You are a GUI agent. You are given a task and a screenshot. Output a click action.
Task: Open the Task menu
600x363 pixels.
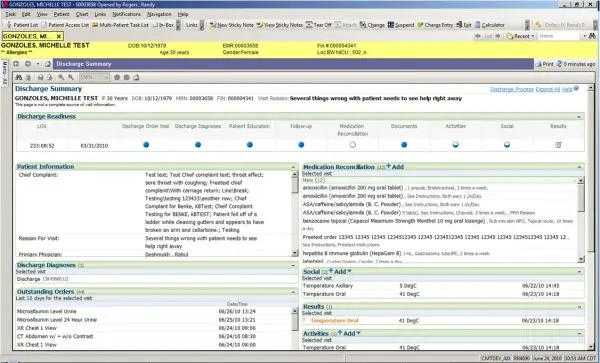(10, 14)
